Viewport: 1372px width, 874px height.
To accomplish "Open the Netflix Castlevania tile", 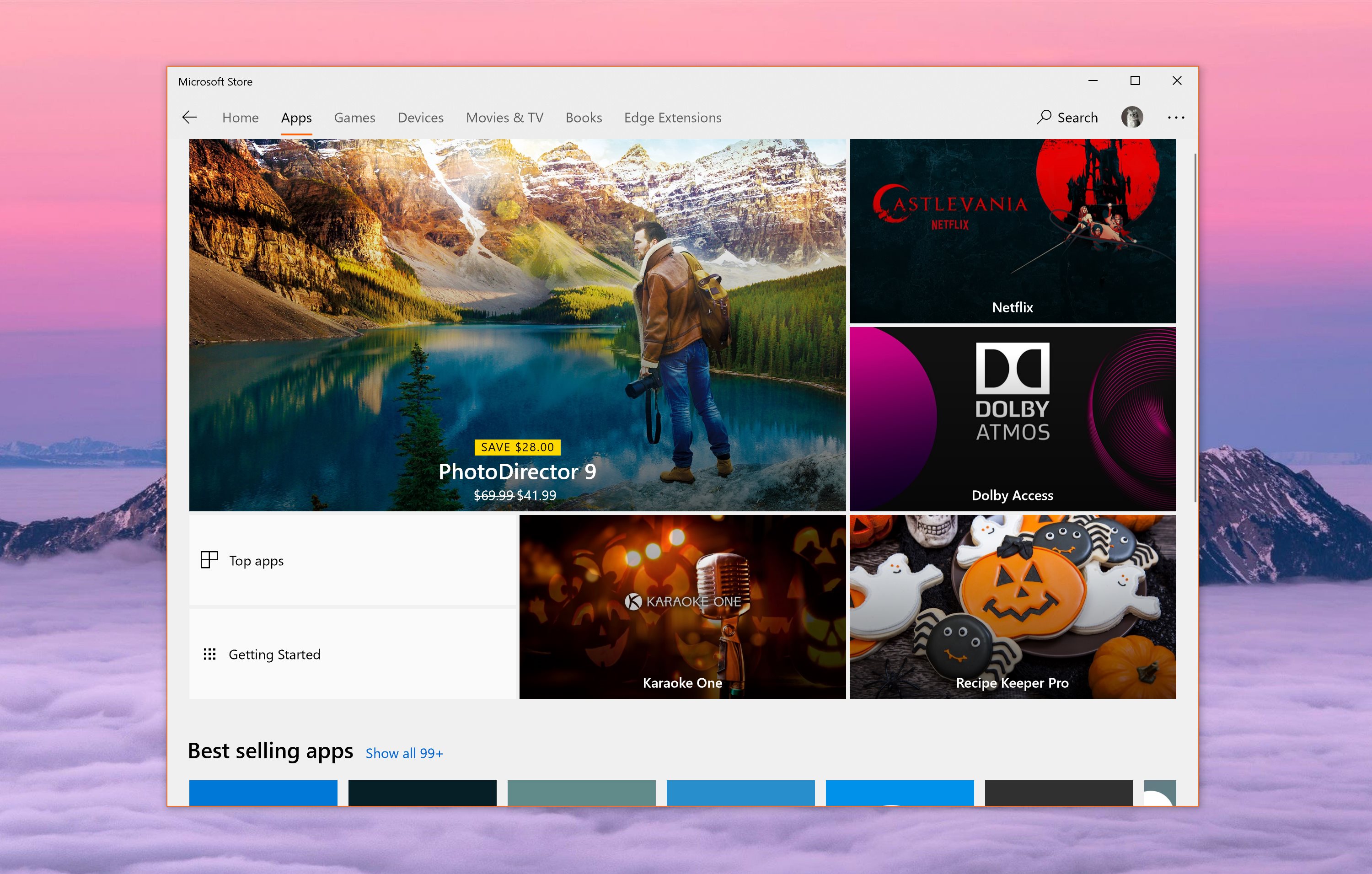I will 1013,231.
